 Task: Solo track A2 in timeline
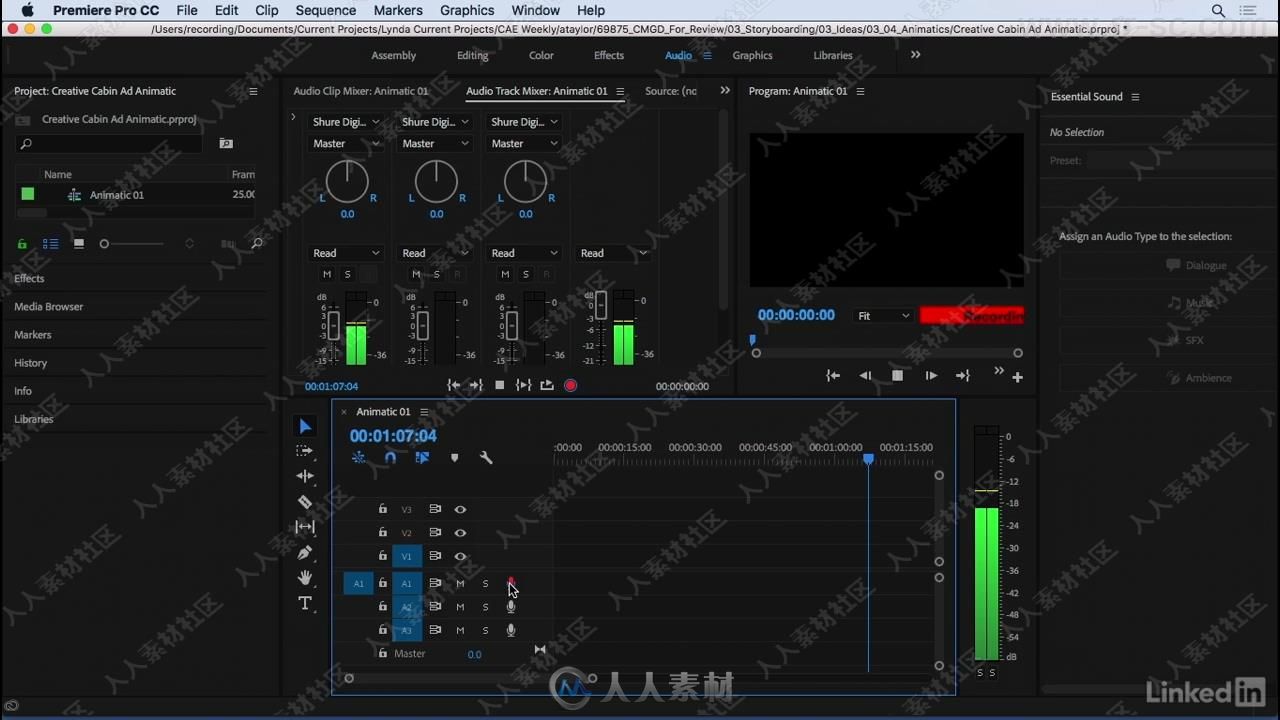coord(486,607)
